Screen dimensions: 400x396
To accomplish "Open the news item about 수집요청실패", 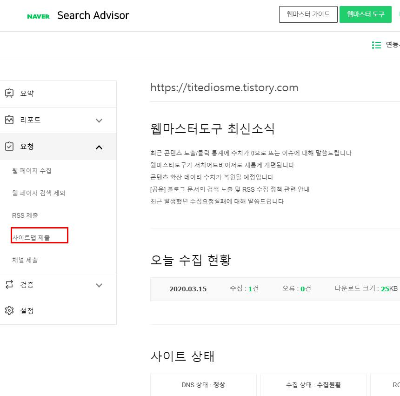I will (217, 201).
